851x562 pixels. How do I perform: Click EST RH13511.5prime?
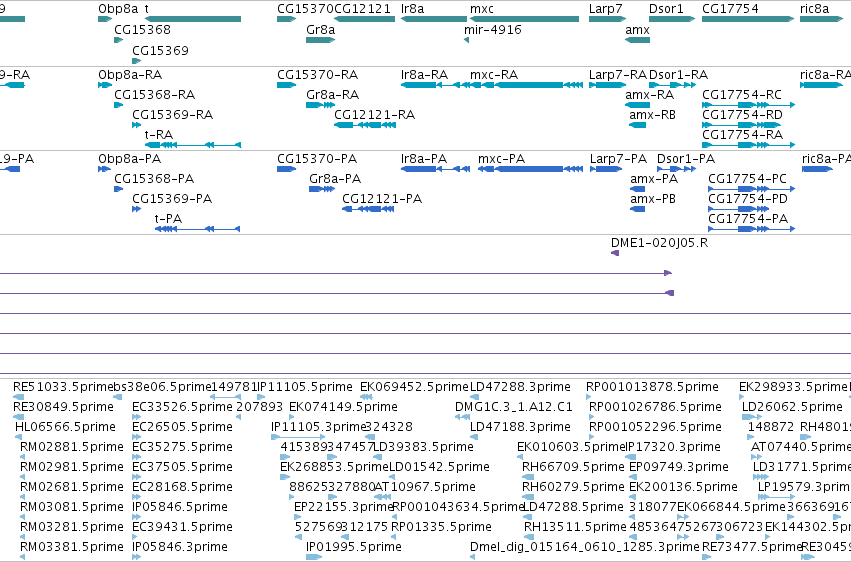[575, 527]
